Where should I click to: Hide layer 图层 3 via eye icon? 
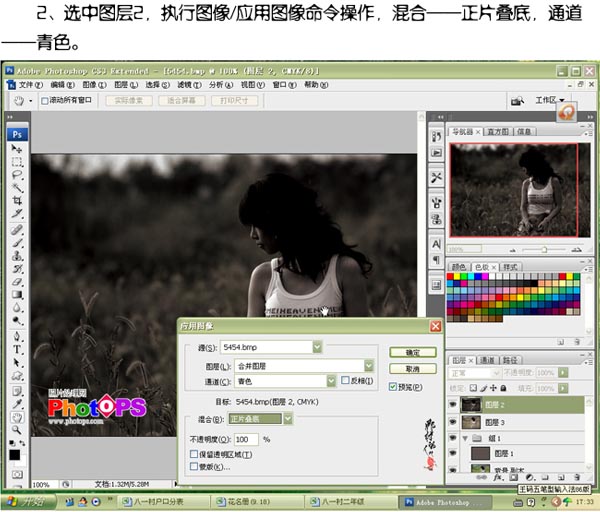point(453,422)
